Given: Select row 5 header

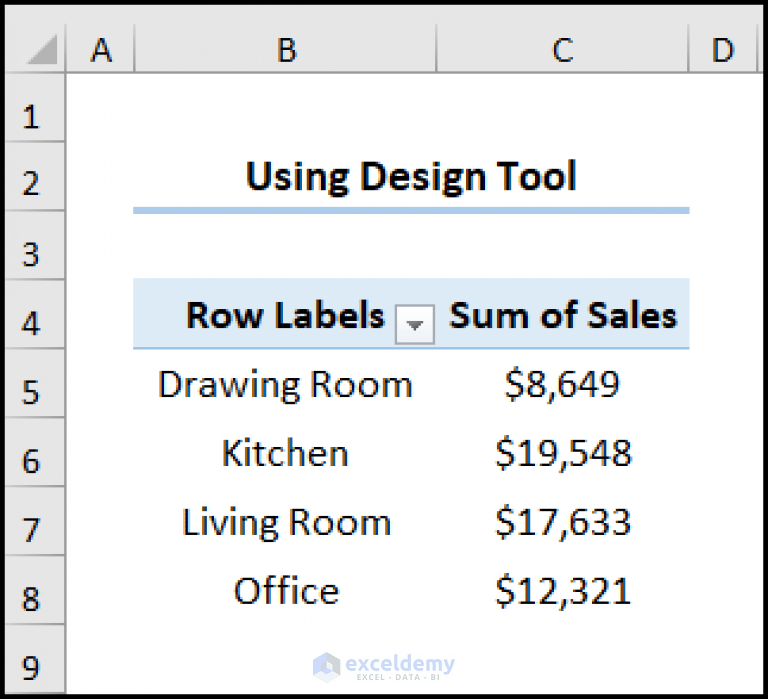Looking at the screenshot, I should point(34,383).
